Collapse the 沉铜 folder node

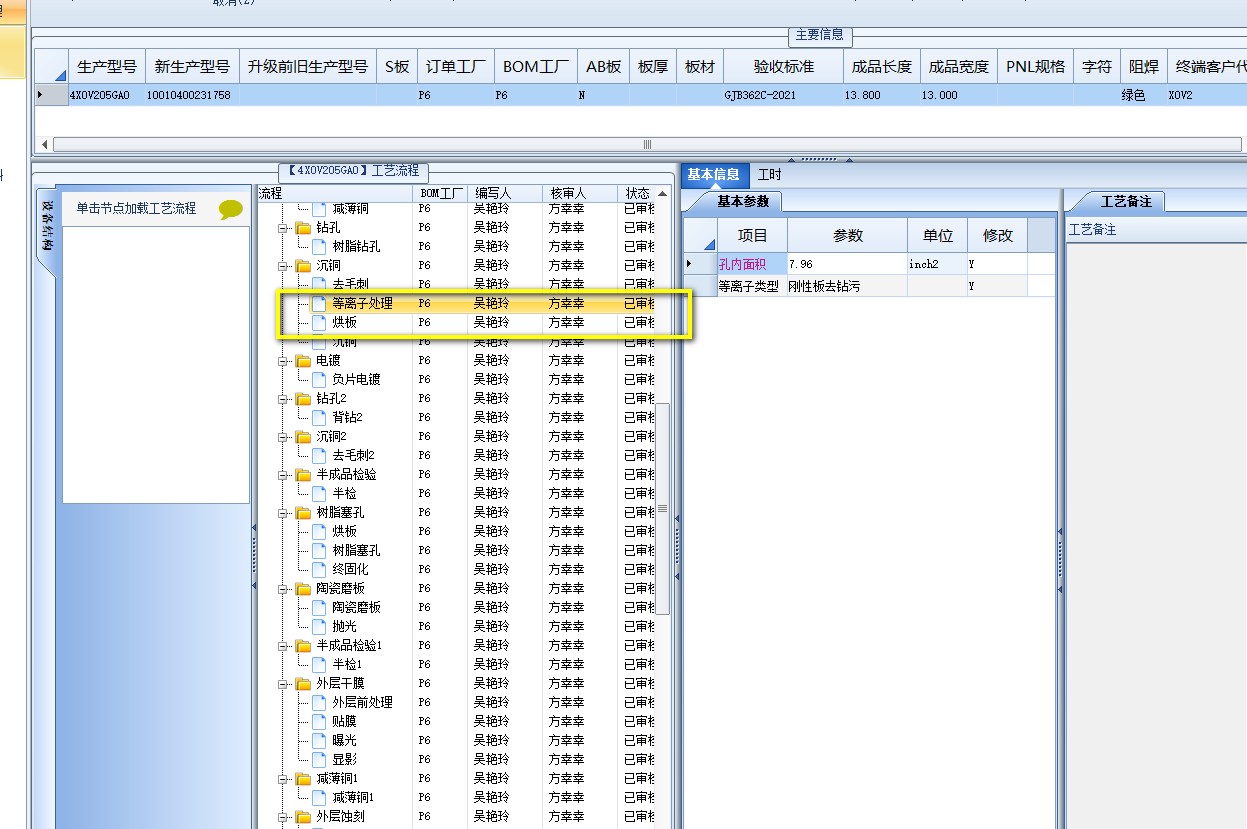pos(284,266)
